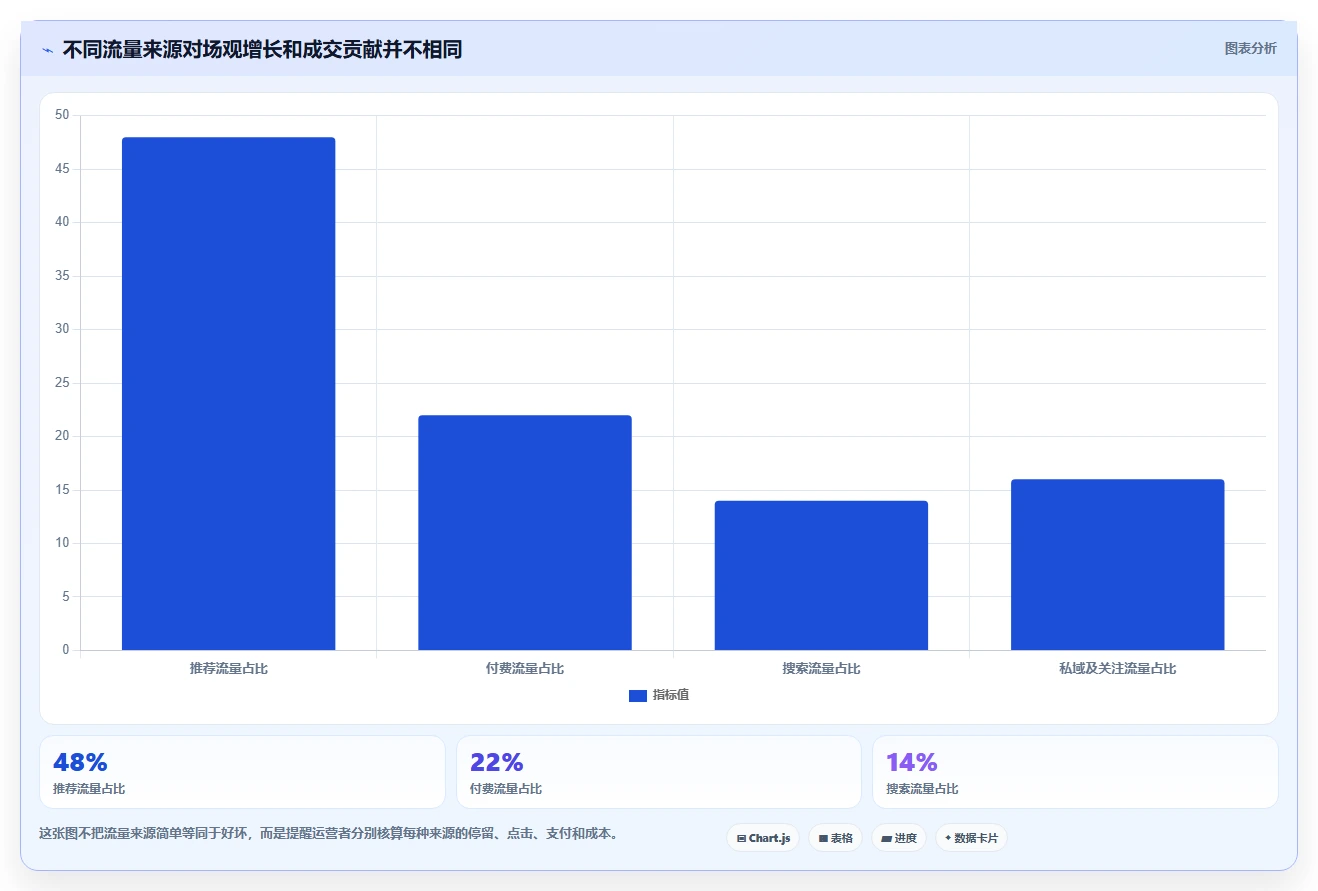This screenshot has width=1318, height=891.
Task: Open the 22% 付费流量占比 card
Action: point(659,772)
